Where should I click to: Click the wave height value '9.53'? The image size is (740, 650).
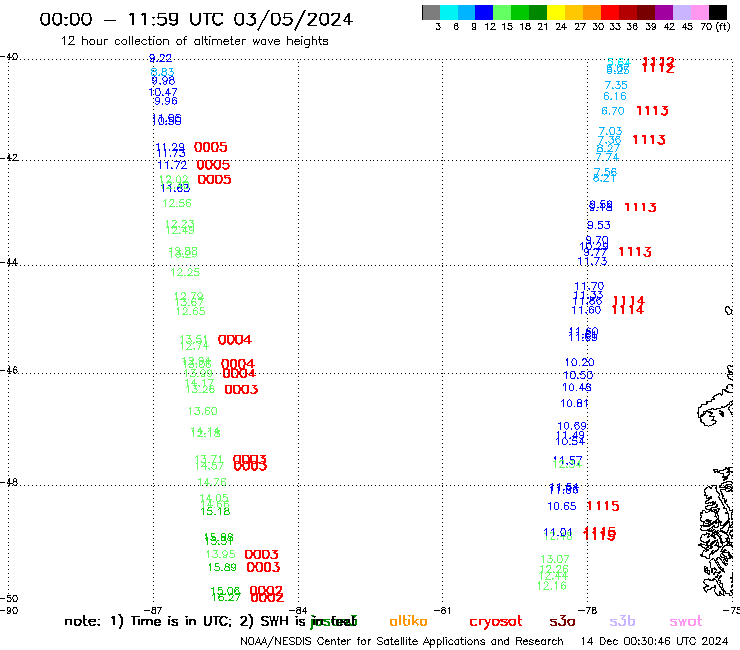(x=599, y=225)
